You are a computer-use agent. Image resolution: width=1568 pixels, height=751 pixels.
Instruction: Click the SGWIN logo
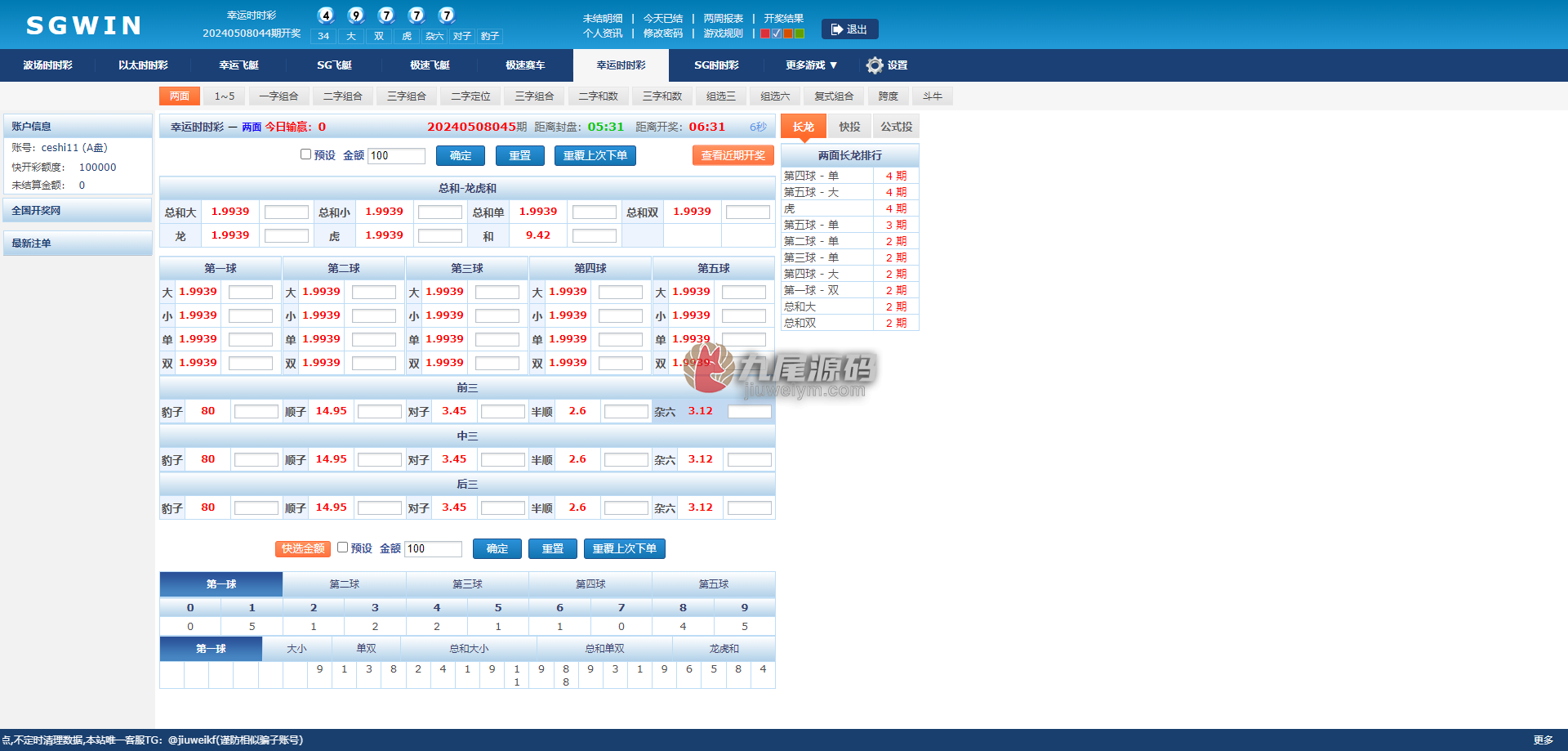(x=84, y=25)
